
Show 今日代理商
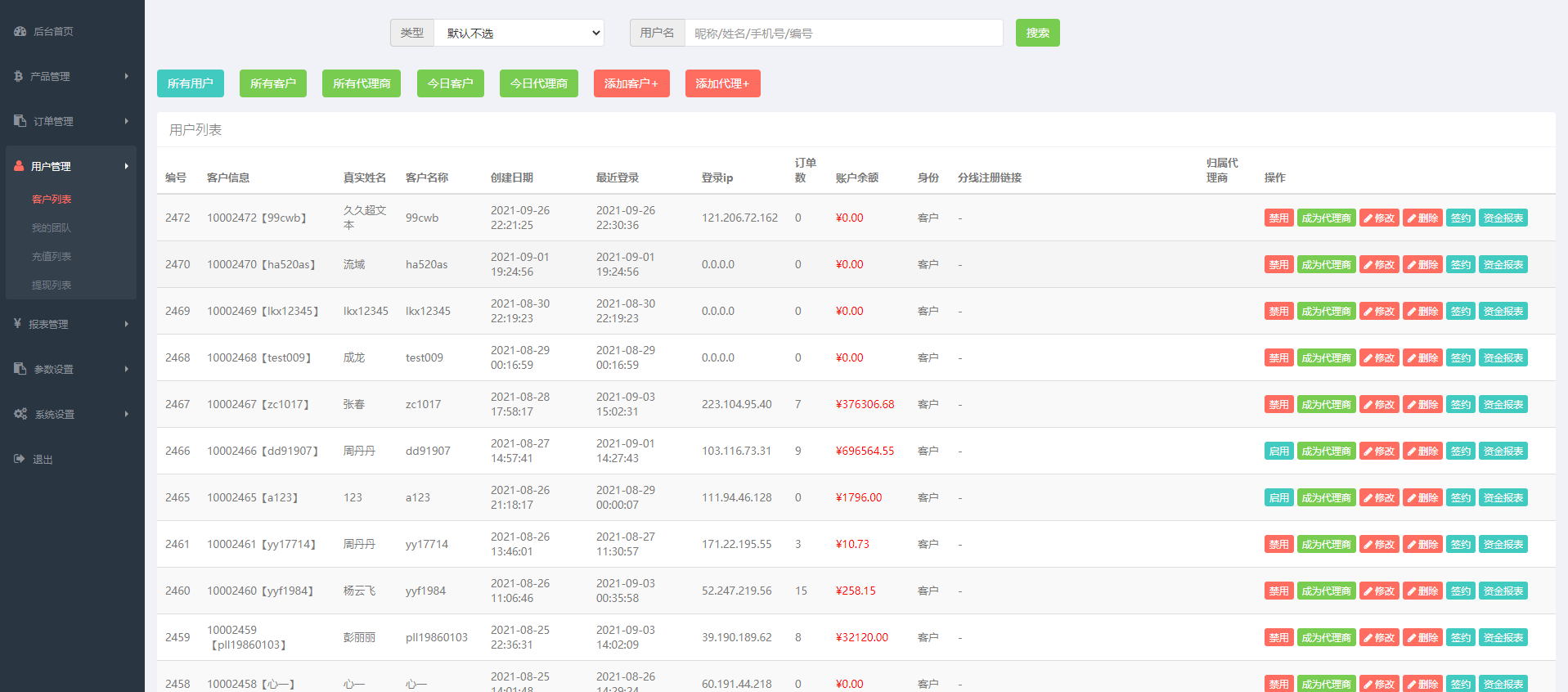click(539, 83)
